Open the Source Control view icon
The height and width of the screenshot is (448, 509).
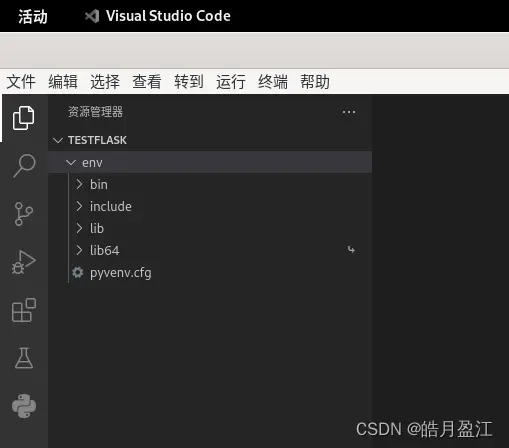[24, 214]
